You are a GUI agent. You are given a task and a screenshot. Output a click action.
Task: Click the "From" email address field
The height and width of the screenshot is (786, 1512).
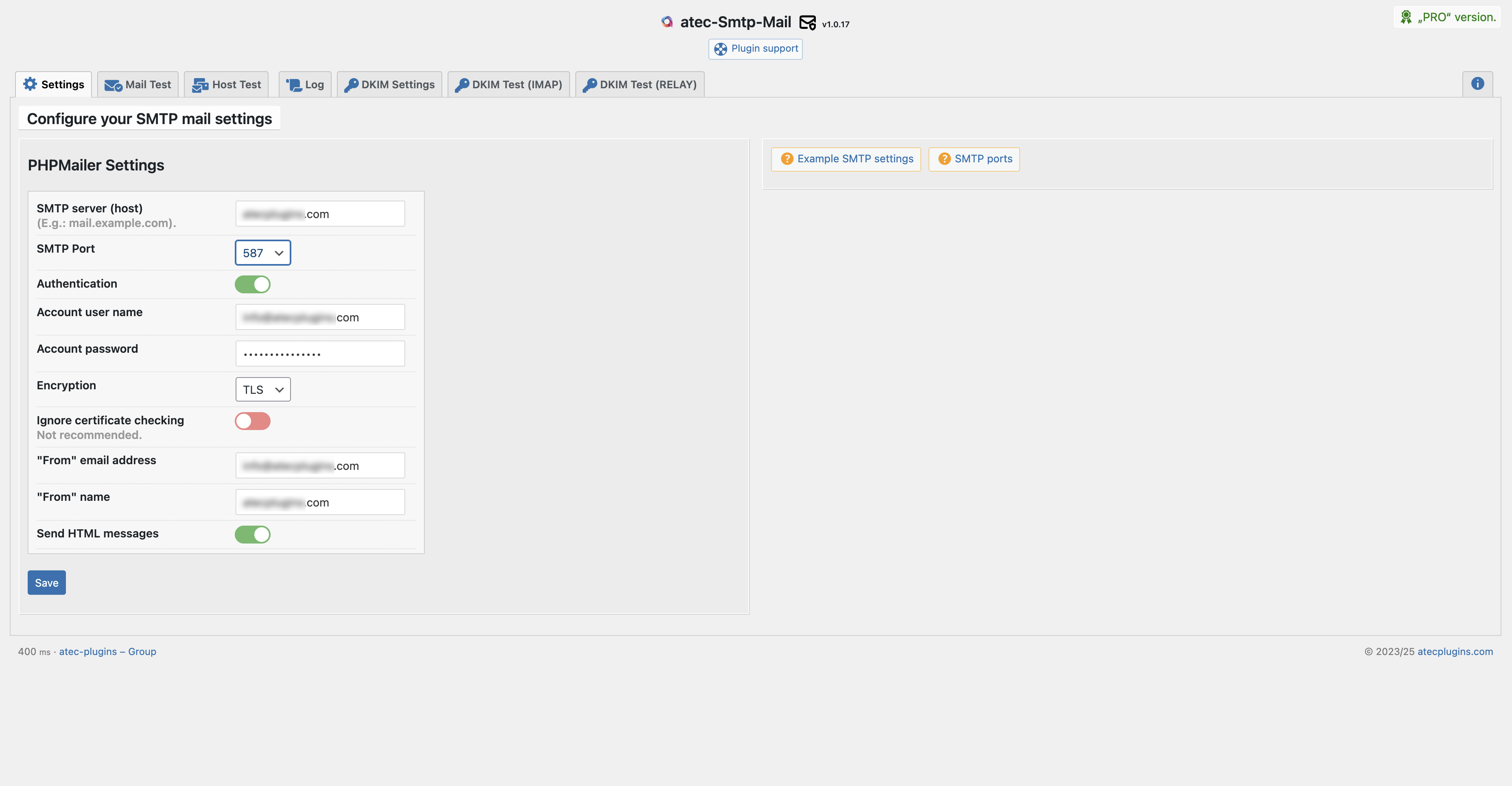point(320,465)
